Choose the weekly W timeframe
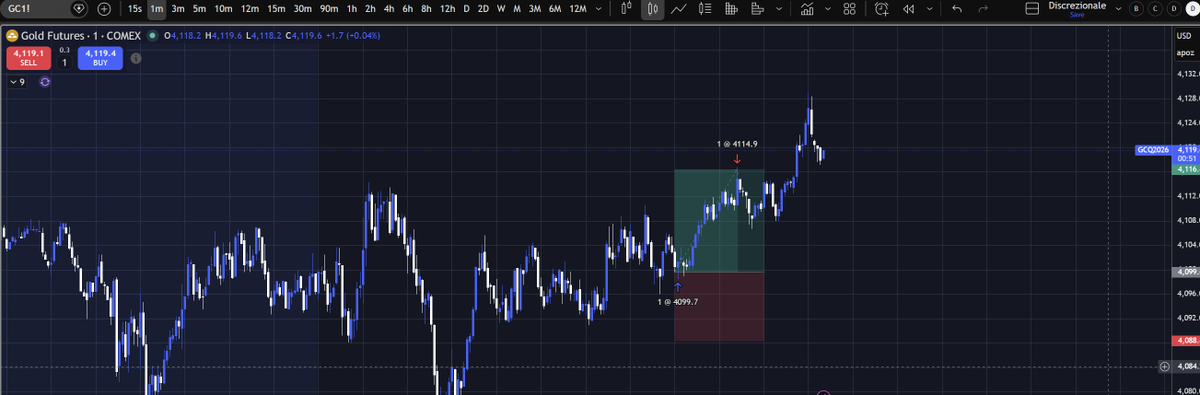1200x395 pixels. (501, 9)
